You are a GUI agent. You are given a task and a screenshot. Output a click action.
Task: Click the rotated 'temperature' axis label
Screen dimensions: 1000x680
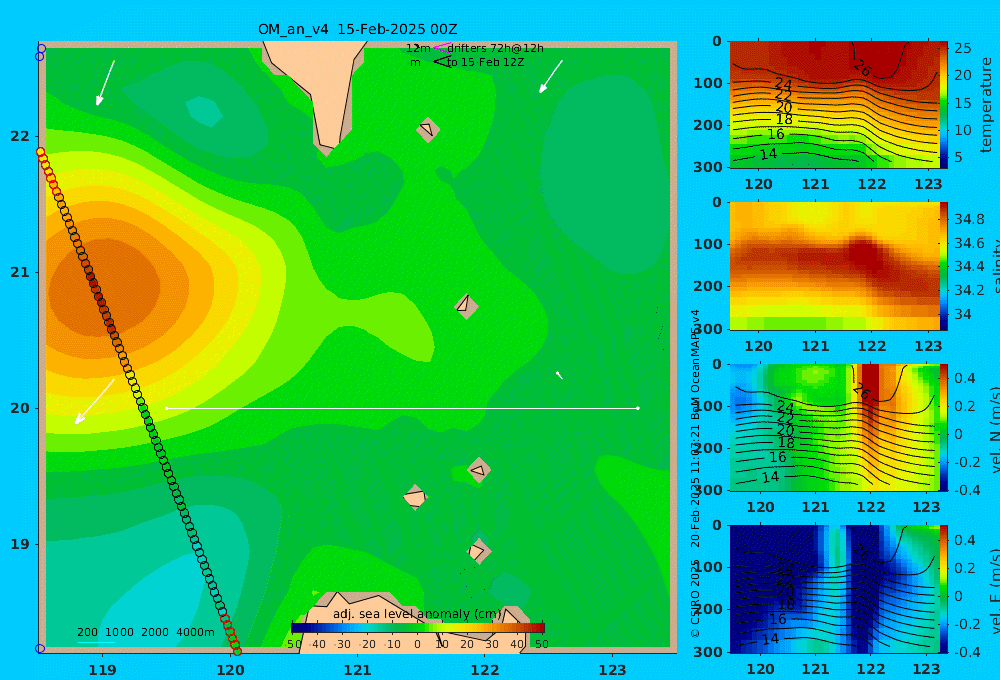coord(986,105)
